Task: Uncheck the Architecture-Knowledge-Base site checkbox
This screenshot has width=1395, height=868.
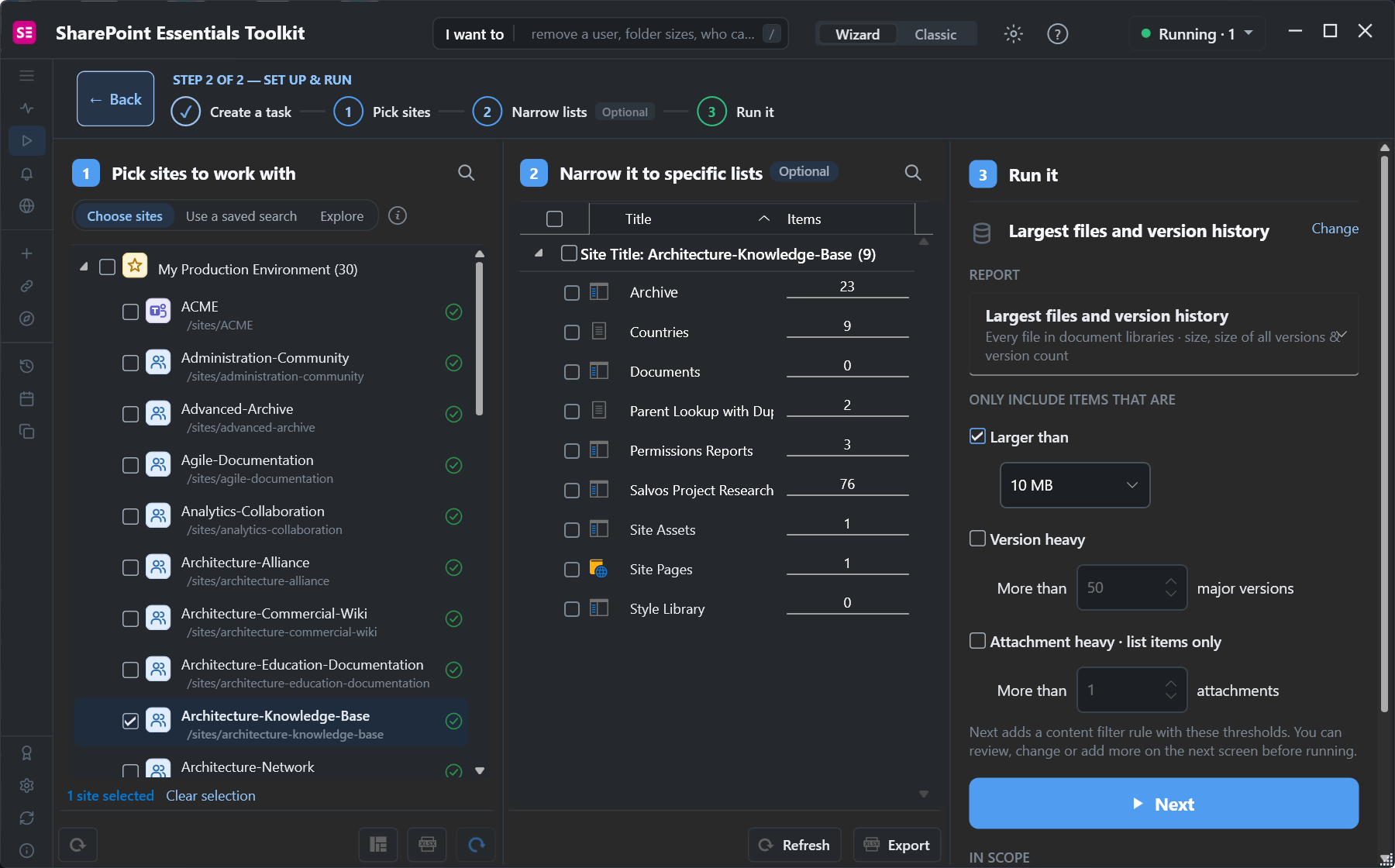Action: tap(130, 721)
